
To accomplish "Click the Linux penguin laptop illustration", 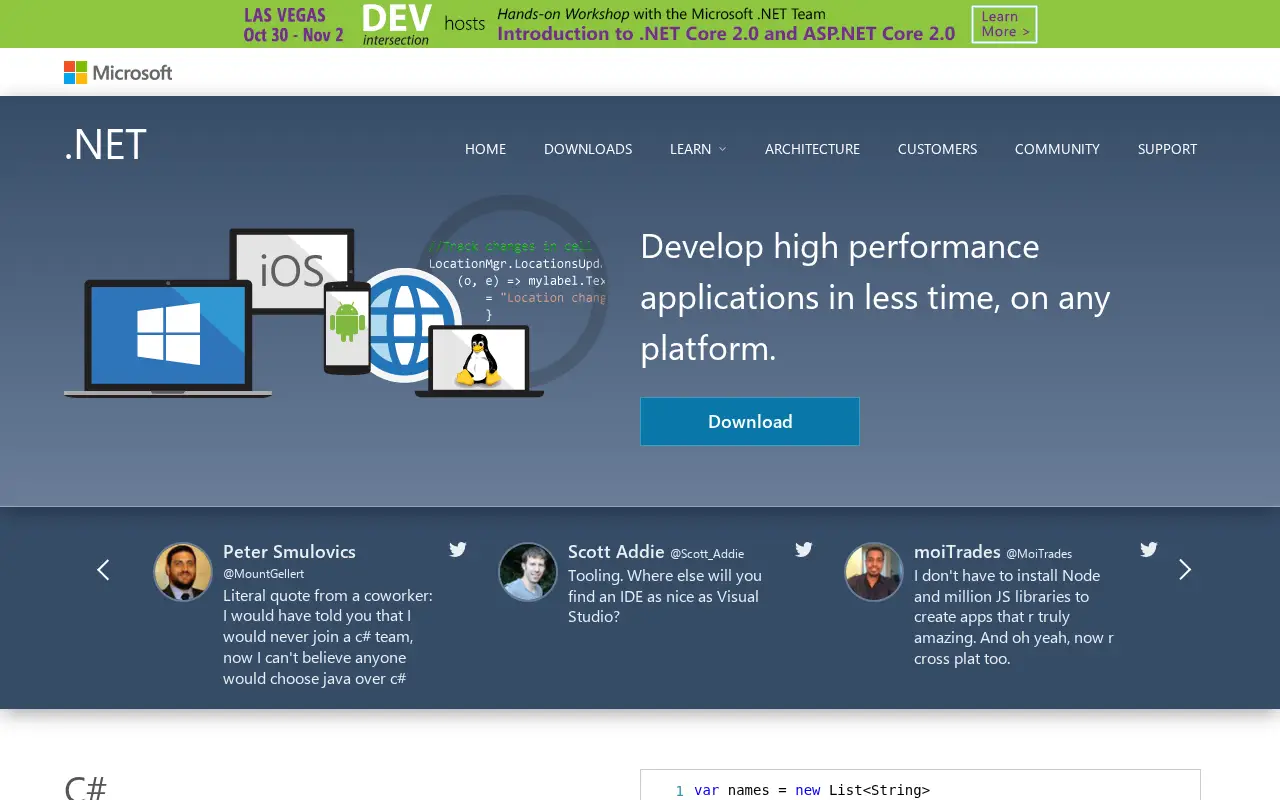I will click(x=479, y=361).
